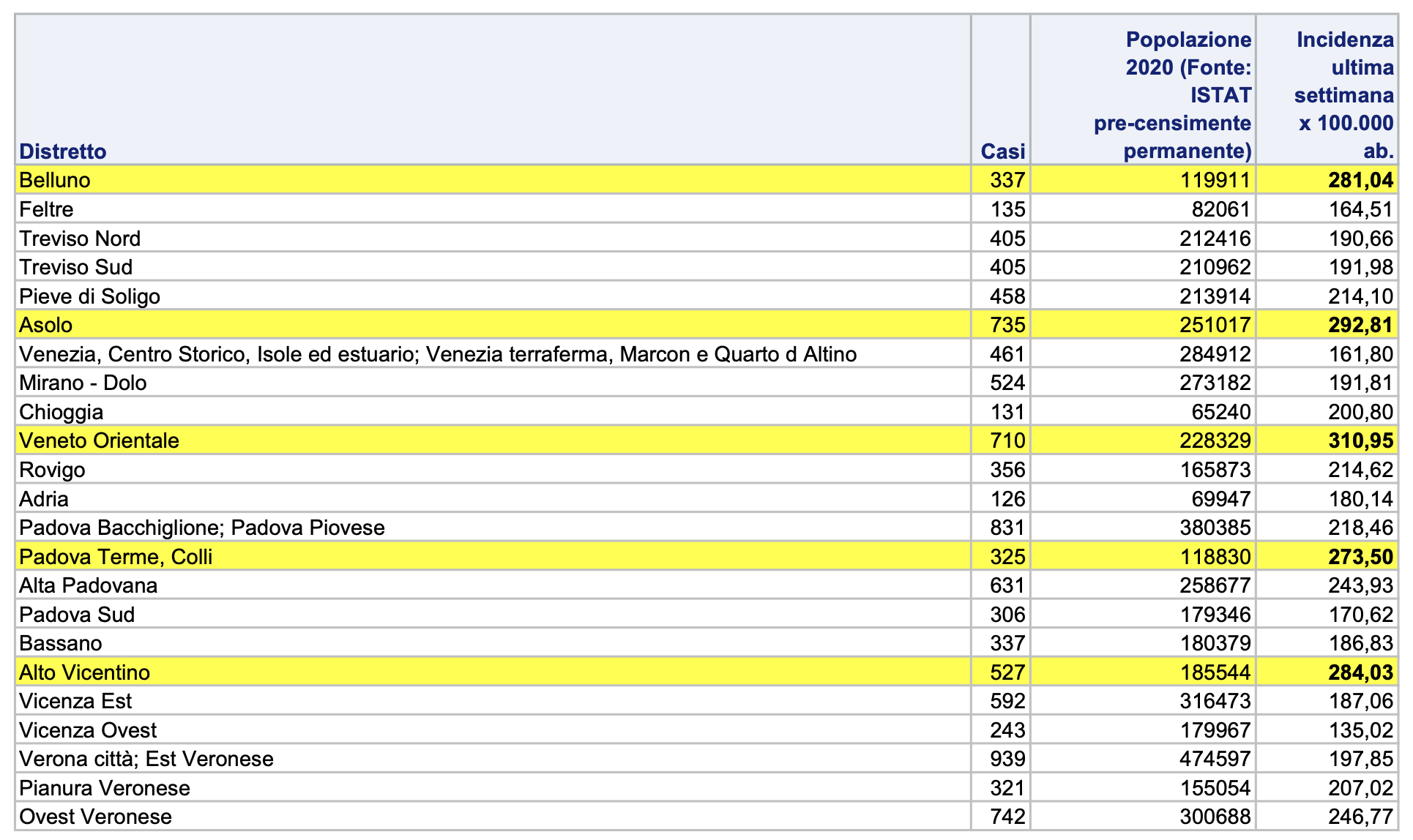Select the Adria district cell
The height and width of the screenshot is (840, 1413).
493,499
